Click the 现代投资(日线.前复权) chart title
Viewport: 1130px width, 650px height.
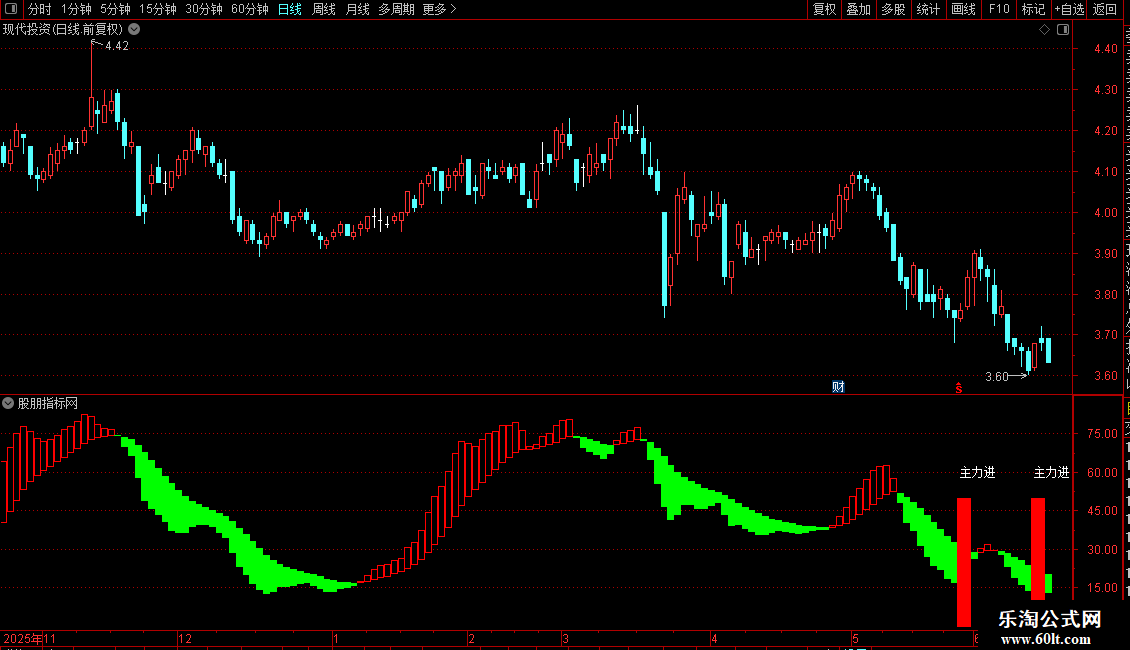tap(63, 30)
